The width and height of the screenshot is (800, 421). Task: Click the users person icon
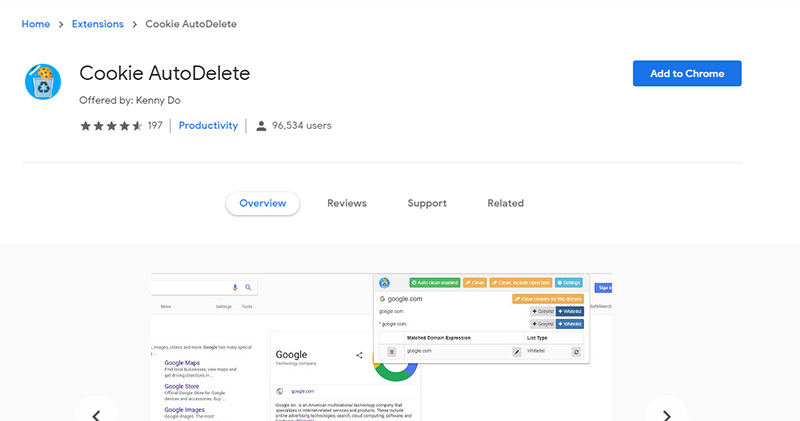[x=261, y=126]
